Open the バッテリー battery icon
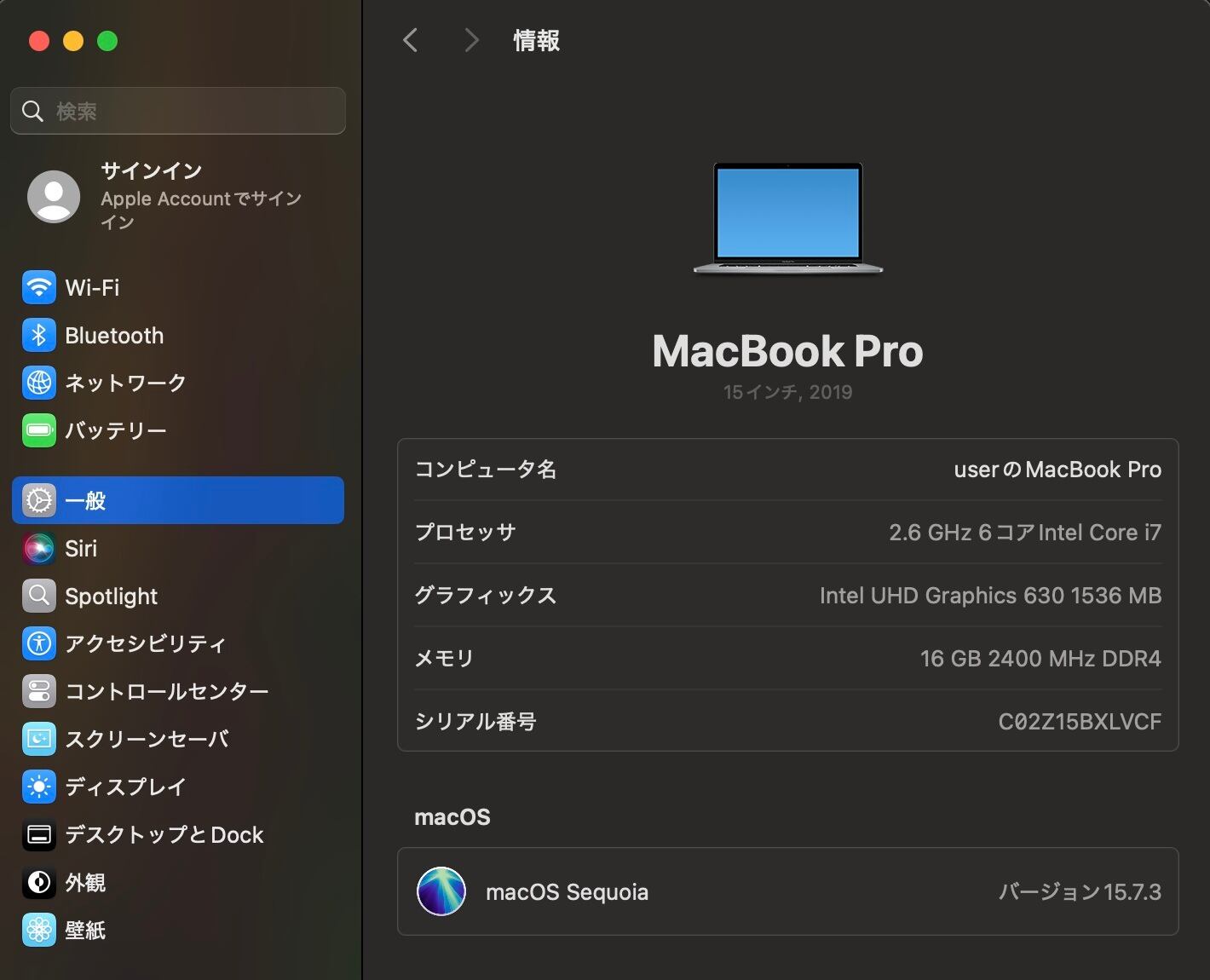Viewport: 1210px width, 980px height. 39,430
